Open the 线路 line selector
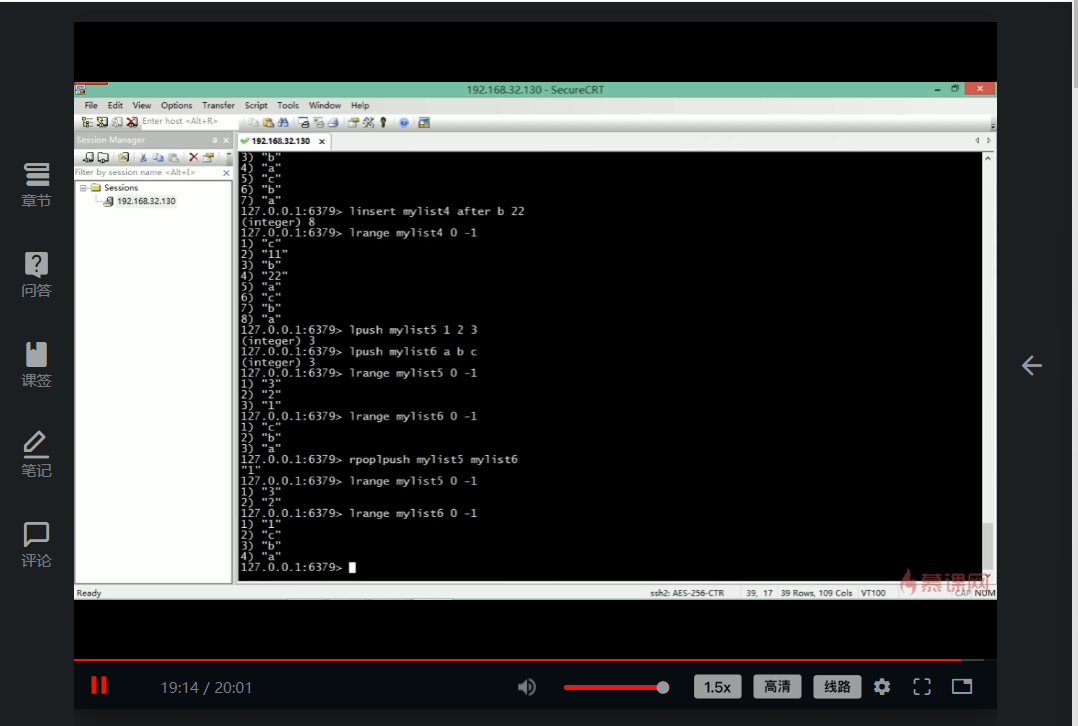 coord(837,687)
